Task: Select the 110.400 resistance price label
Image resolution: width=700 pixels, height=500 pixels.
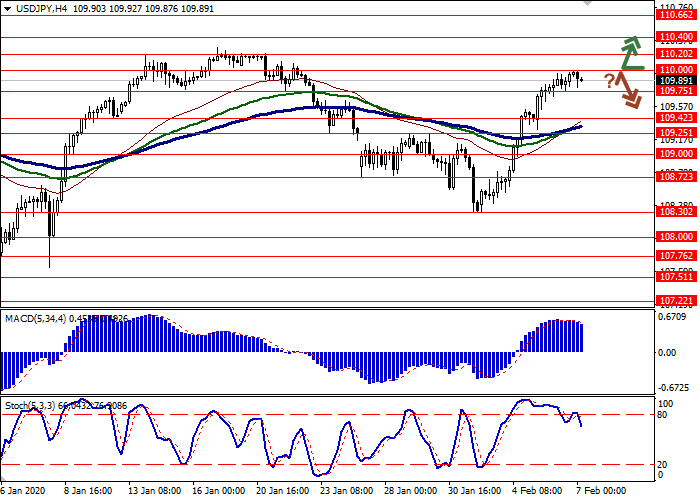Action: pos(674,36)
